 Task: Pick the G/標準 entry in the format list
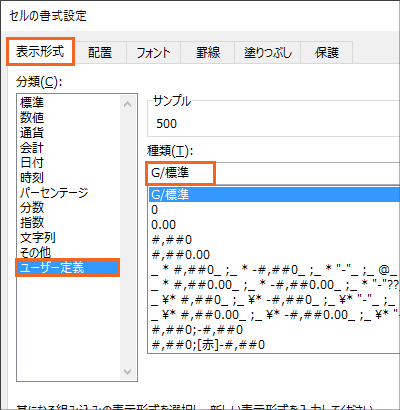[274, 194]
